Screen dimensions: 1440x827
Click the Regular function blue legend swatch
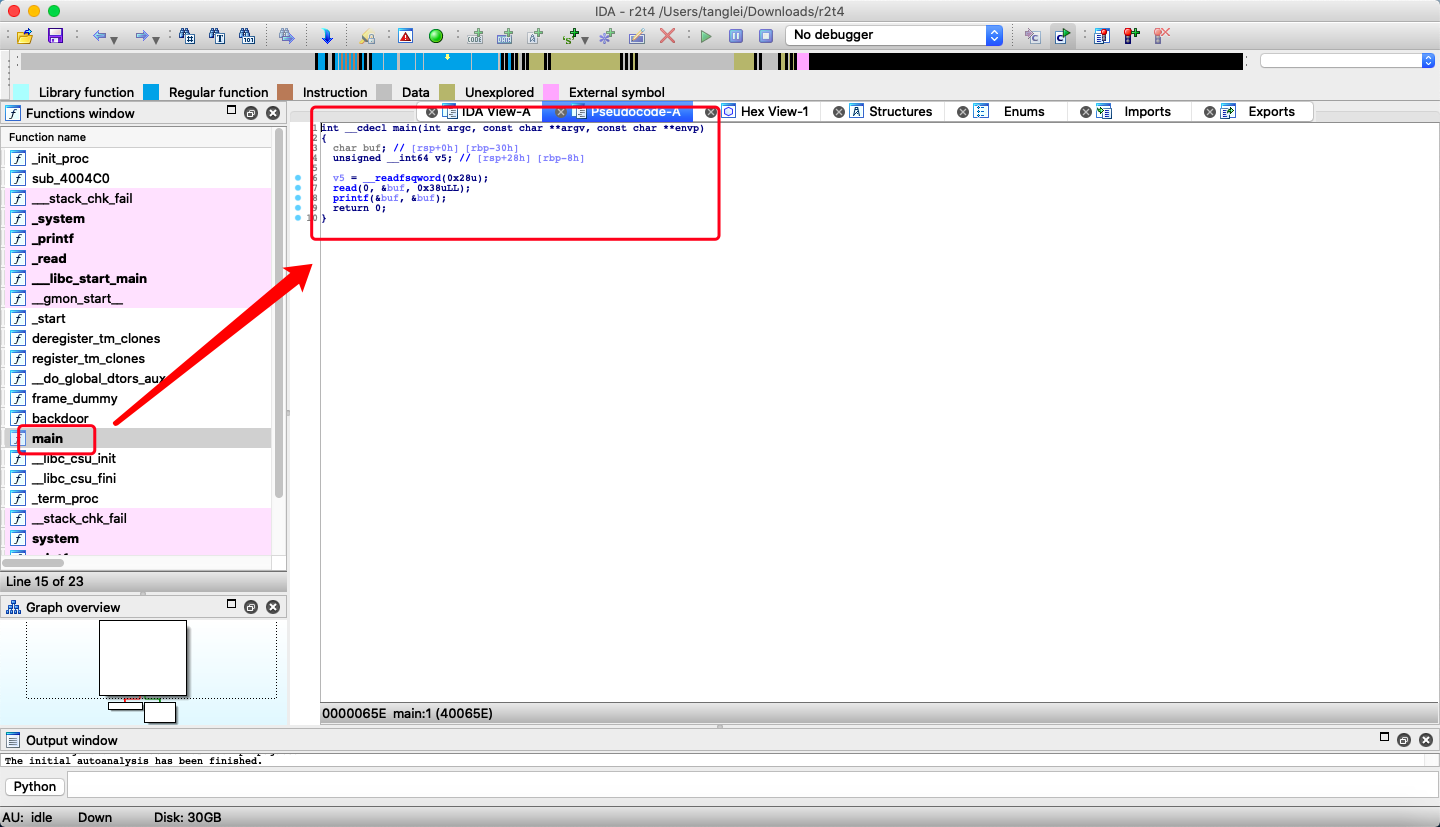(151, 92)
